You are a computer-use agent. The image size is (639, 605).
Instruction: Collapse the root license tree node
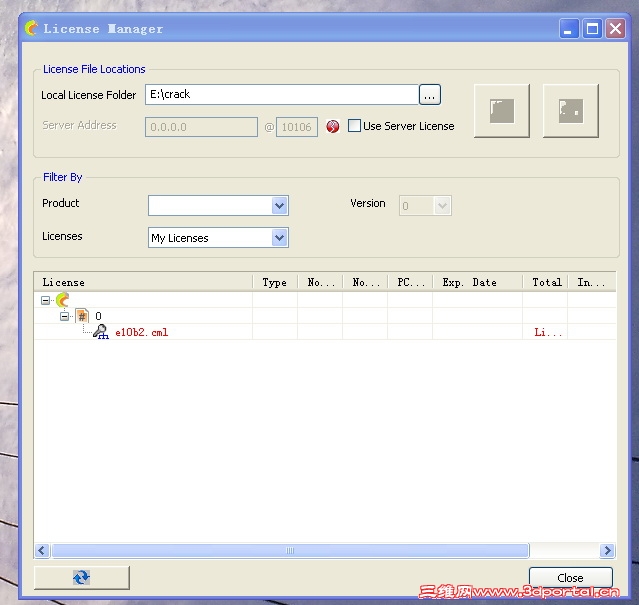tap(45, 301)
